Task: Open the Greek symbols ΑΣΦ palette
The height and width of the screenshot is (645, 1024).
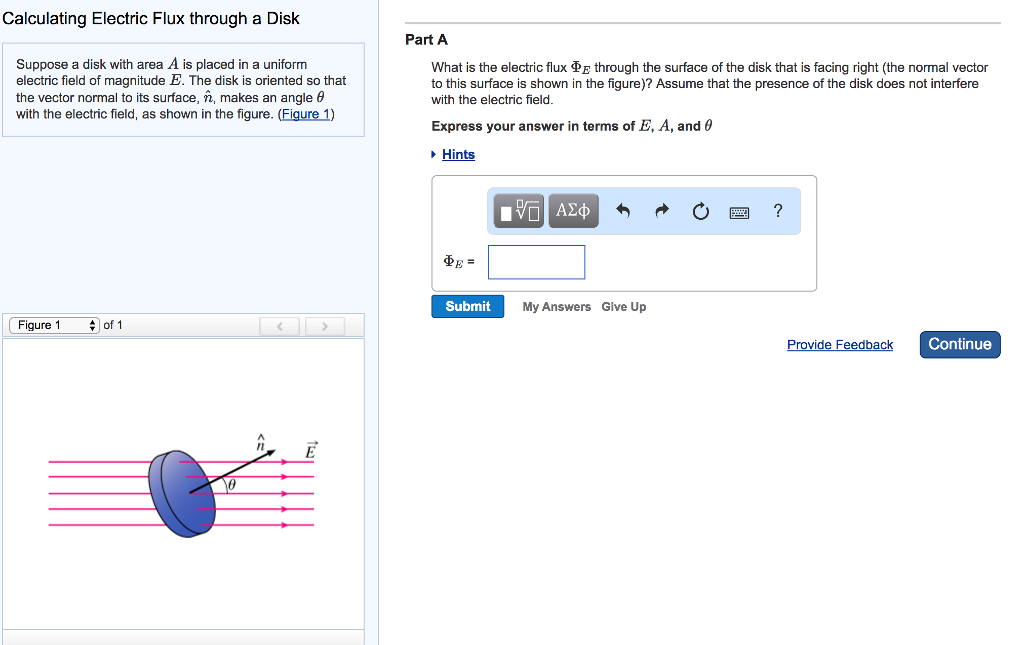Action: point(573,210)
